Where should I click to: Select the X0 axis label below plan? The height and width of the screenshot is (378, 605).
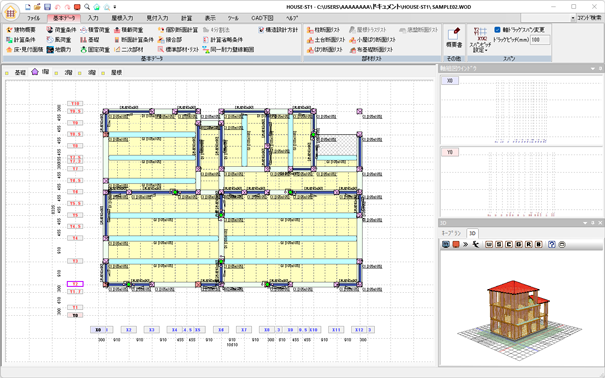pyautogui.click(x=98, y=330)
